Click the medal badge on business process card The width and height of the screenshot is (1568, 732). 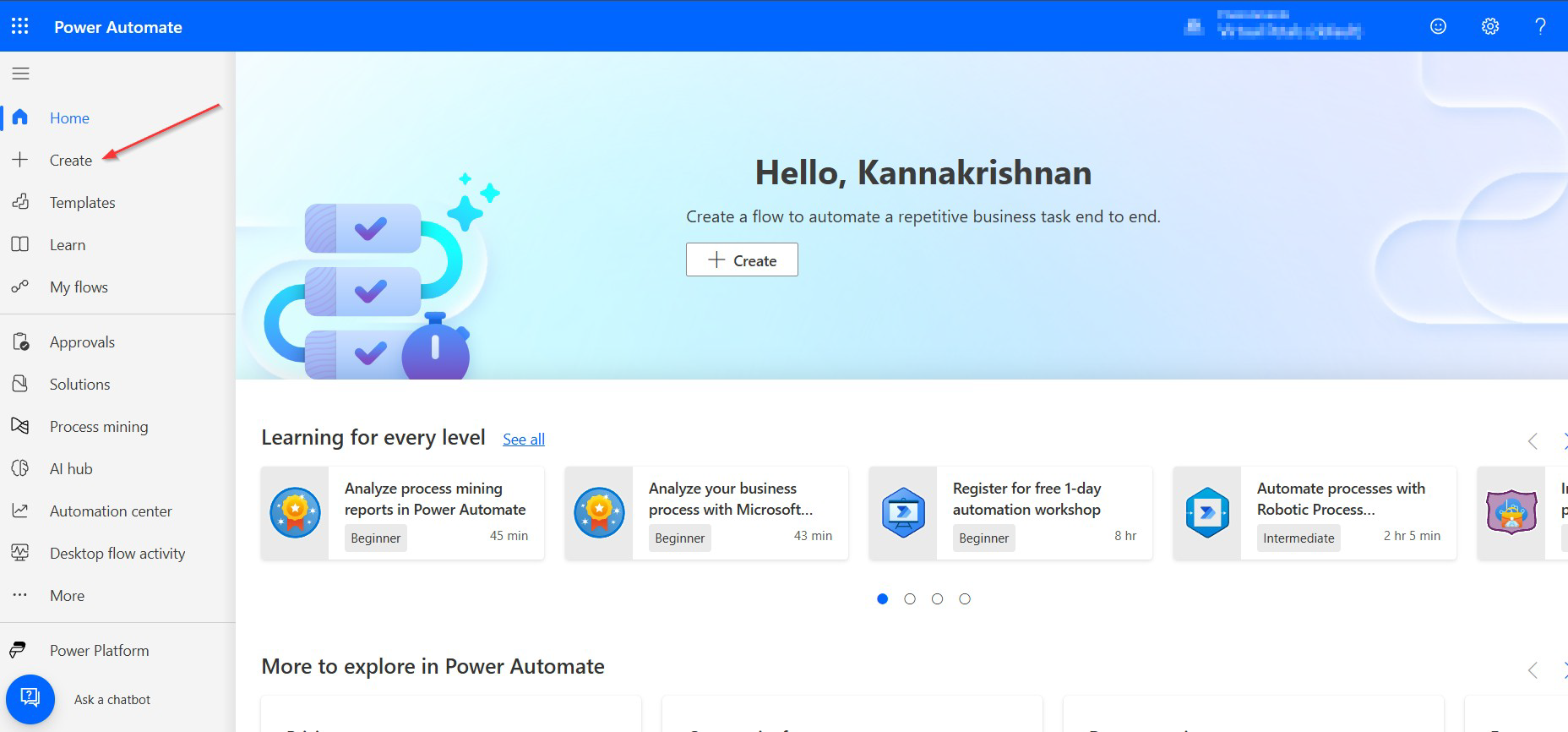[x=599, y=512]
